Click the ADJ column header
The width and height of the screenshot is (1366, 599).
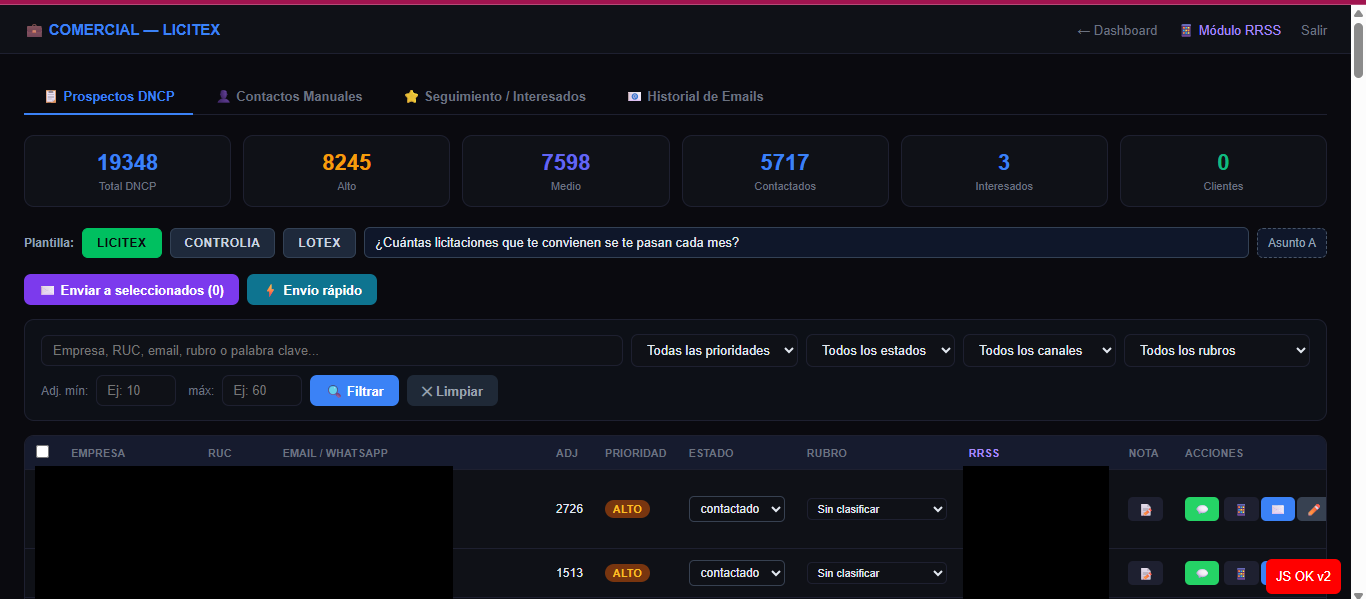point(567,453)
